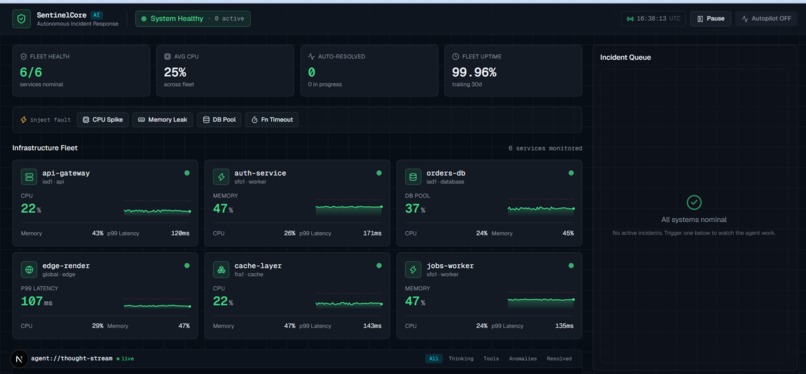Toggle the Autopilot OFF switch
This screenshot has height=374, width=806.
tap(766, 19)
